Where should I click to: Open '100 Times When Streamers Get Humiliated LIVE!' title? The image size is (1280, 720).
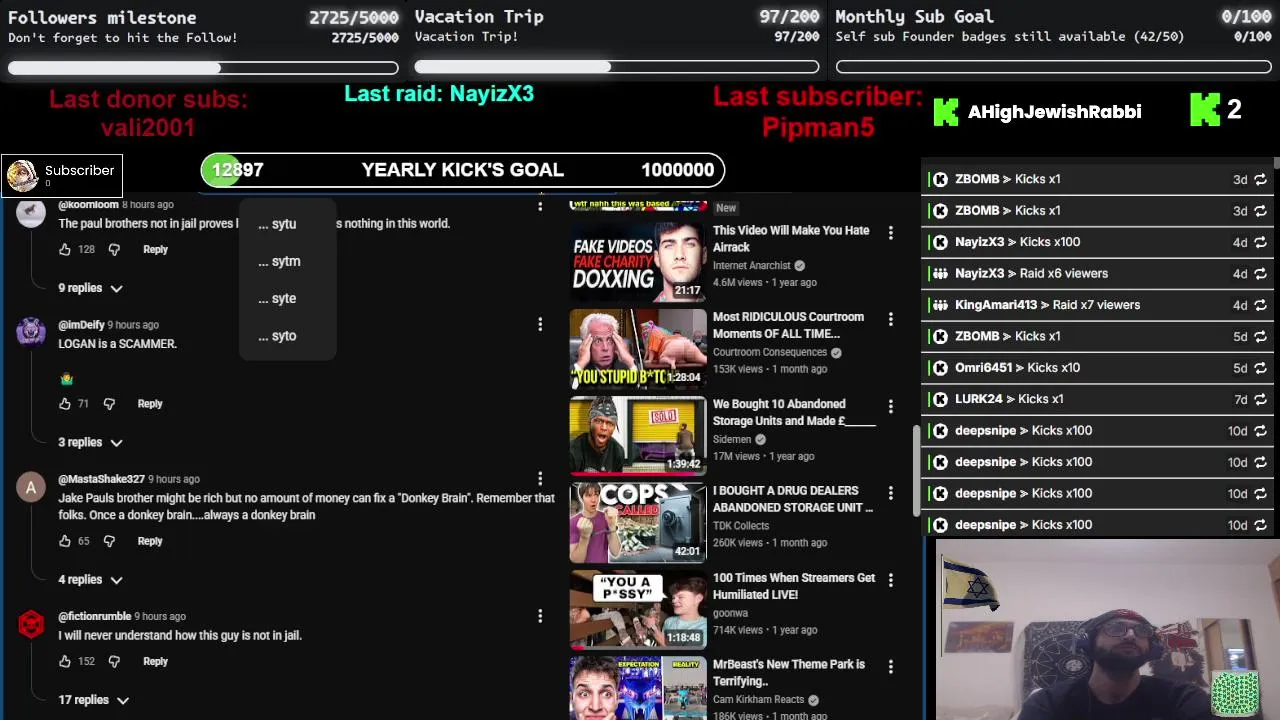pos(794,586)
